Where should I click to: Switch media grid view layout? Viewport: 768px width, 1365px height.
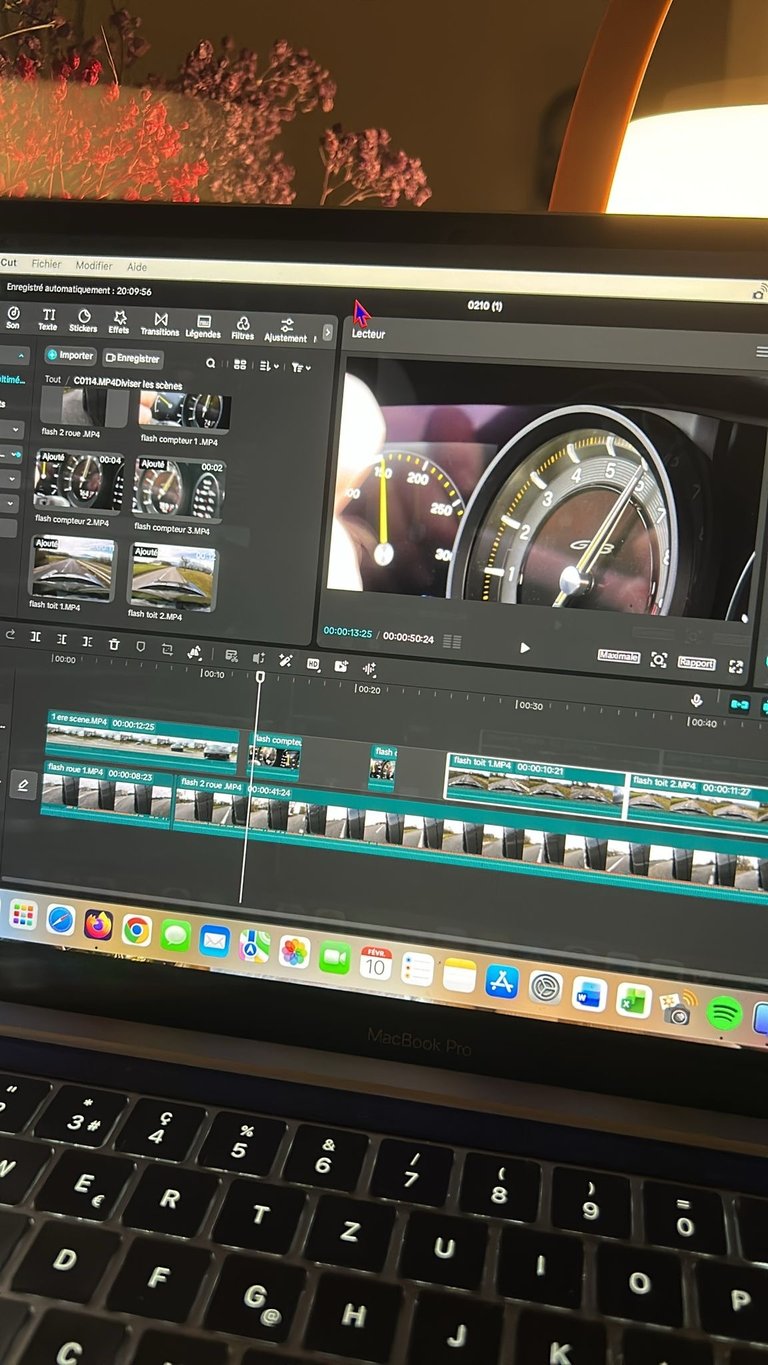pyautogui.click(x=240, y=365)
